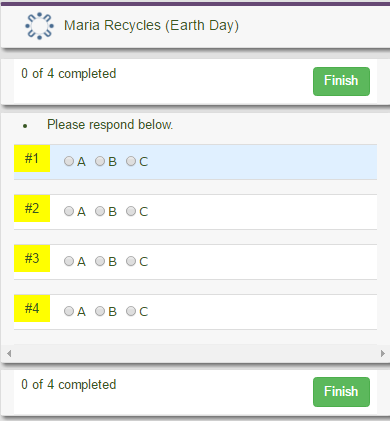390x421 pixels.
Task: Select option B for question #1
Action: [100, 161]
